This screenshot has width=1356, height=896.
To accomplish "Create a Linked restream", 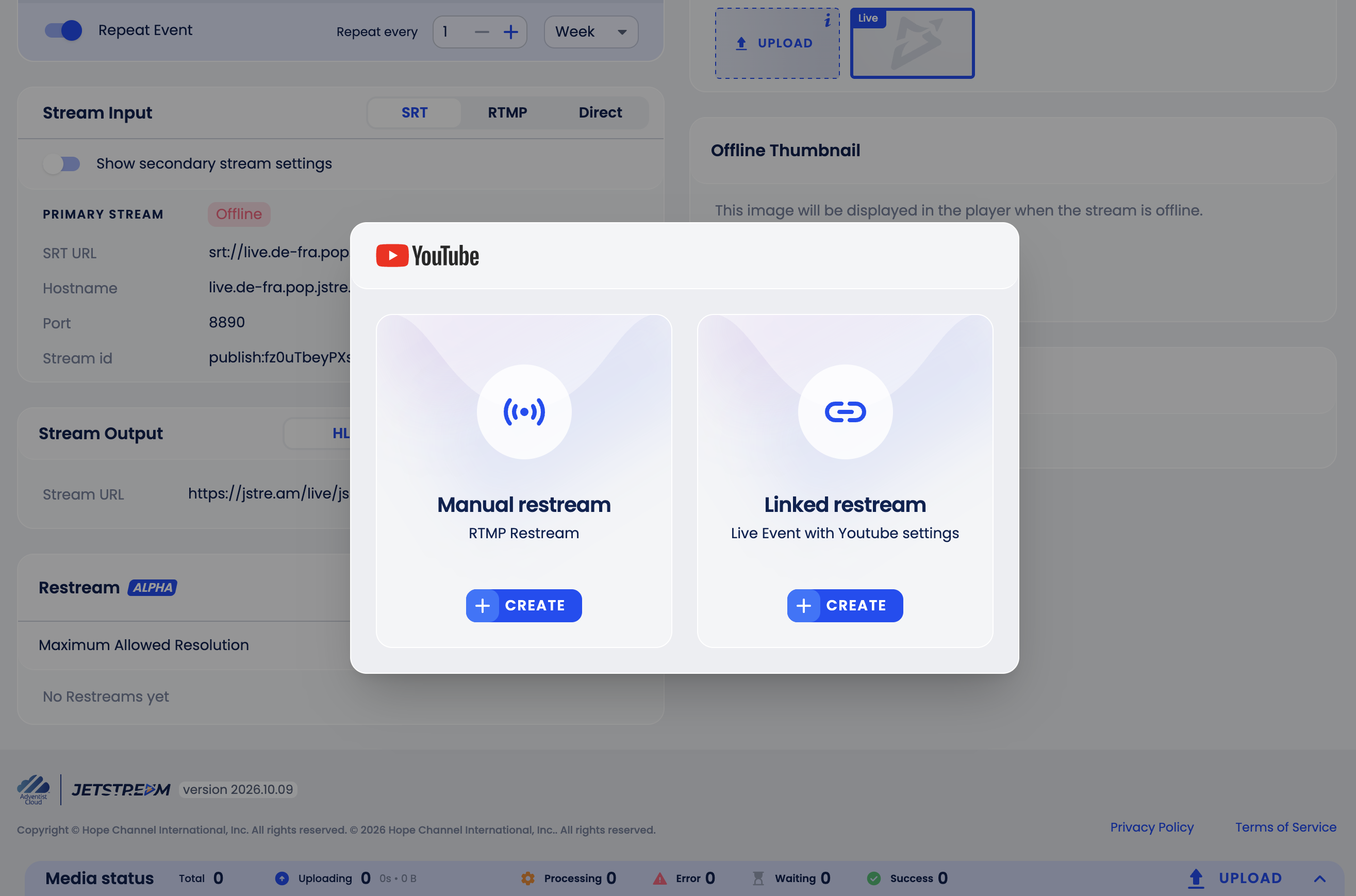I will point(845,605).
